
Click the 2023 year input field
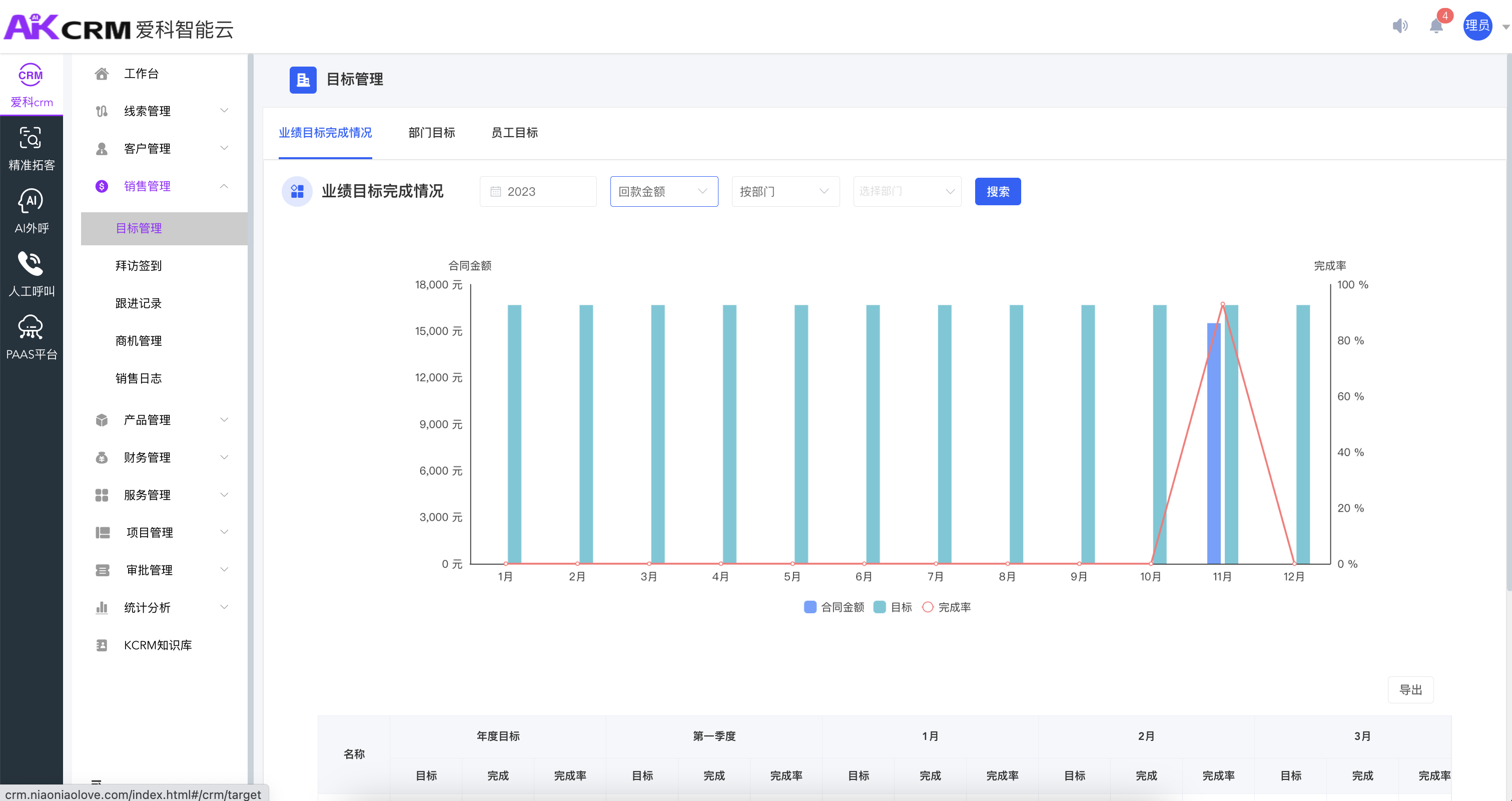(538, 191)
